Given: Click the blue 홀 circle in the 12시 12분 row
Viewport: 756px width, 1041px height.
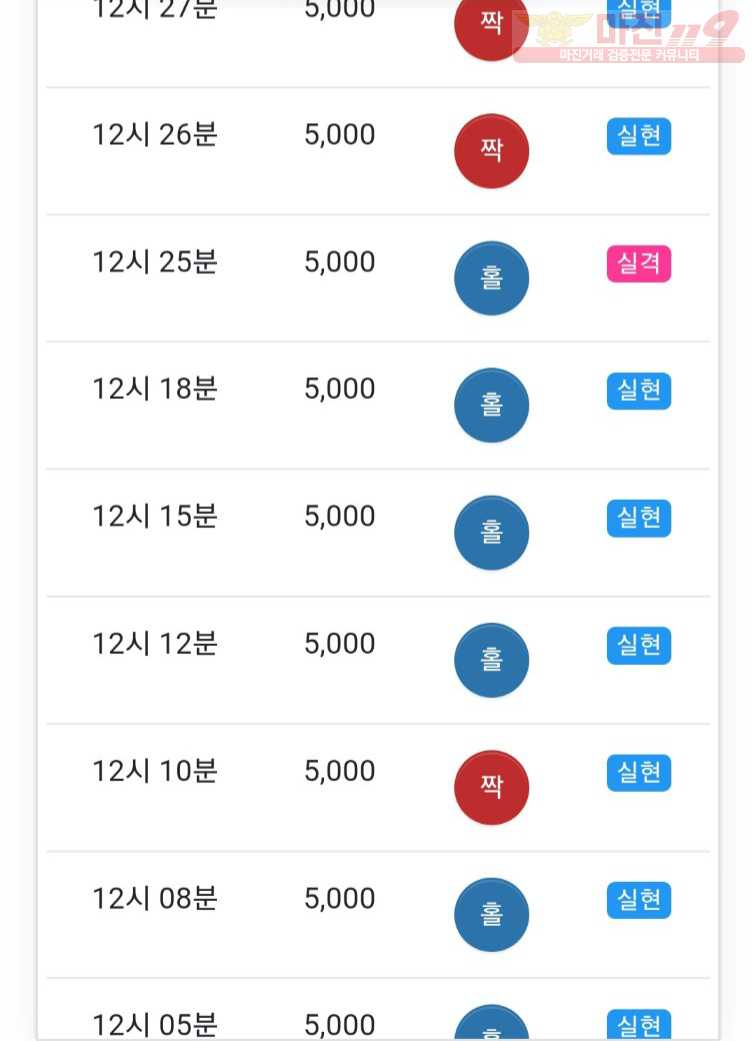Looking at the screenshot, I should click(491, 660).
